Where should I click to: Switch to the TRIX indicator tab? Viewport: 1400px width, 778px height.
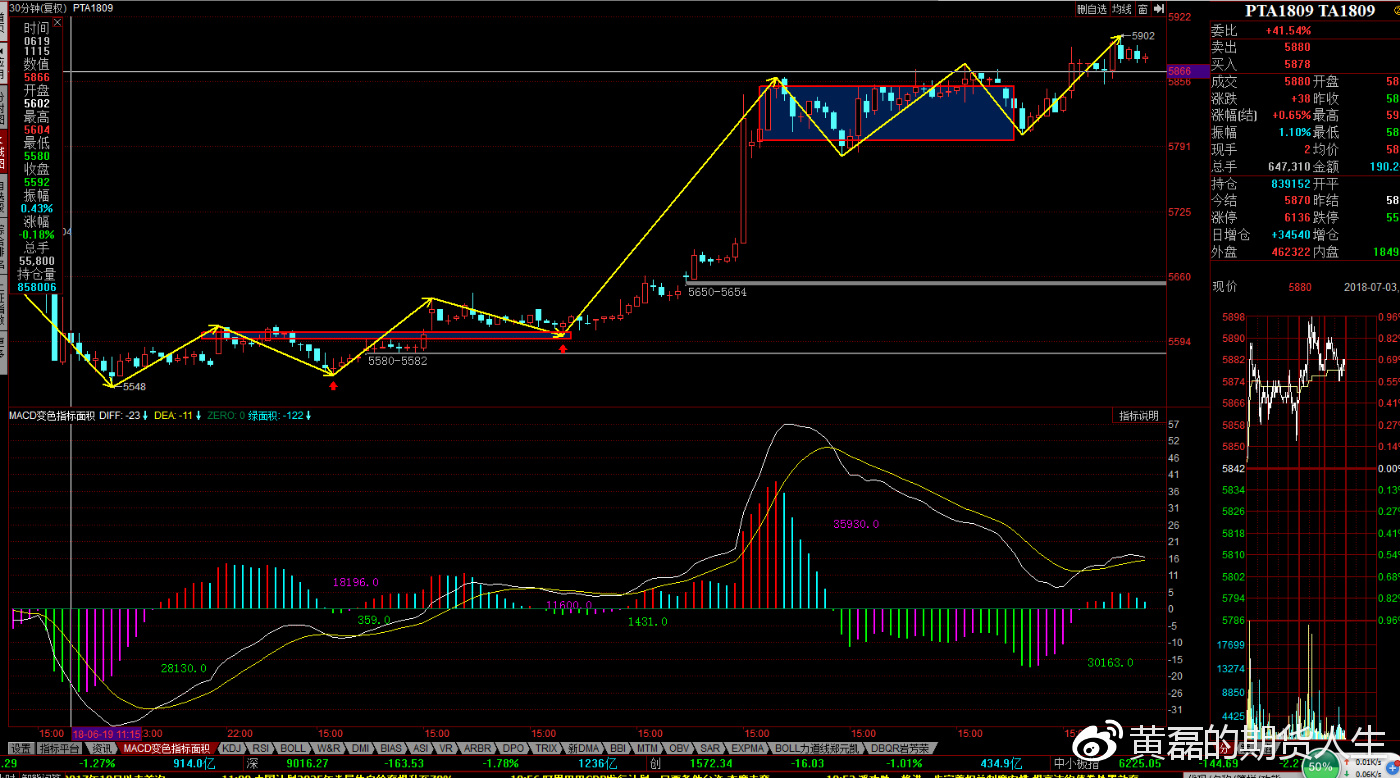(x=546, y=748)
